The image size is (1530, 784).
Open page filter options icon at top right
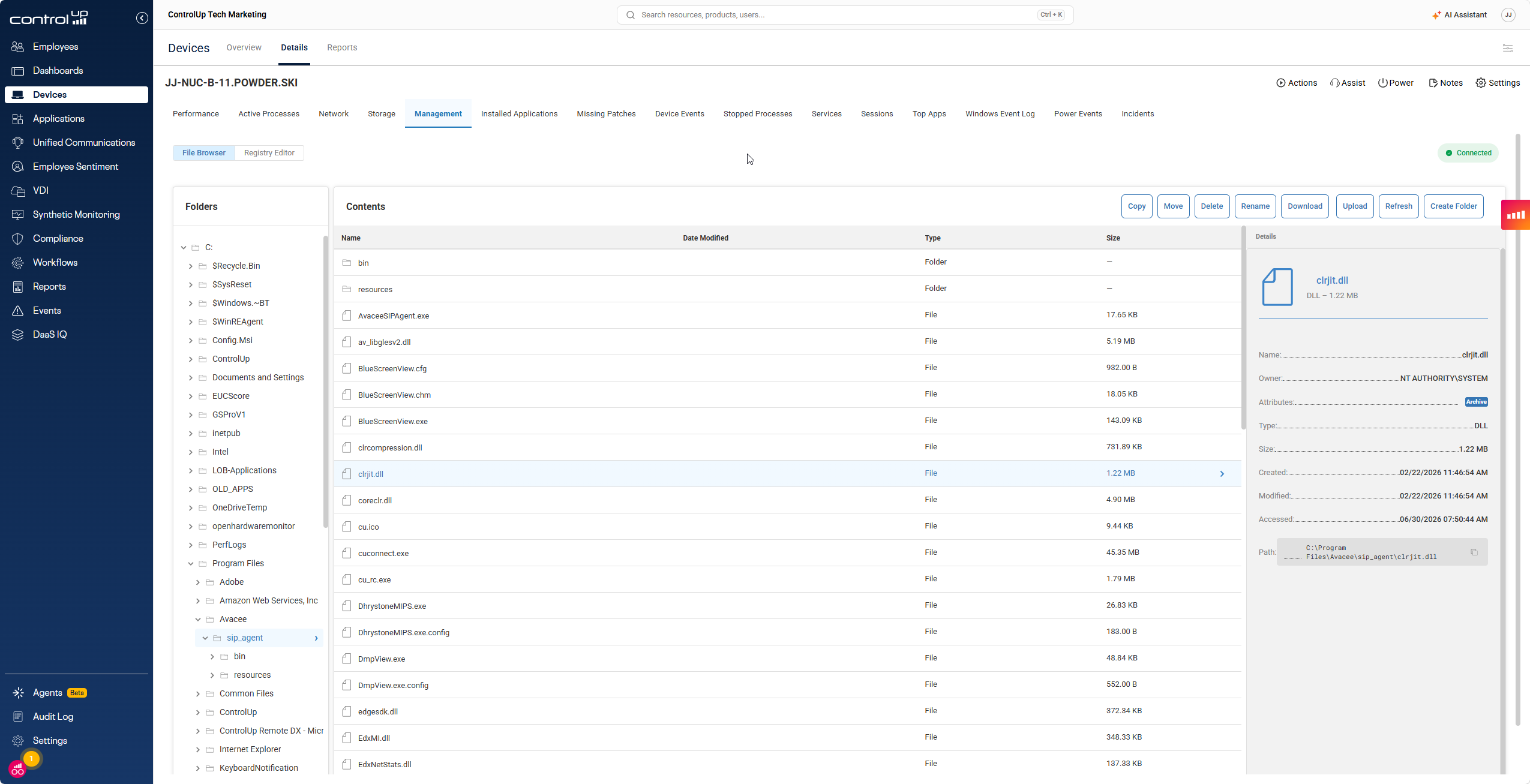pyautogui.click(x=1507, y=48)
